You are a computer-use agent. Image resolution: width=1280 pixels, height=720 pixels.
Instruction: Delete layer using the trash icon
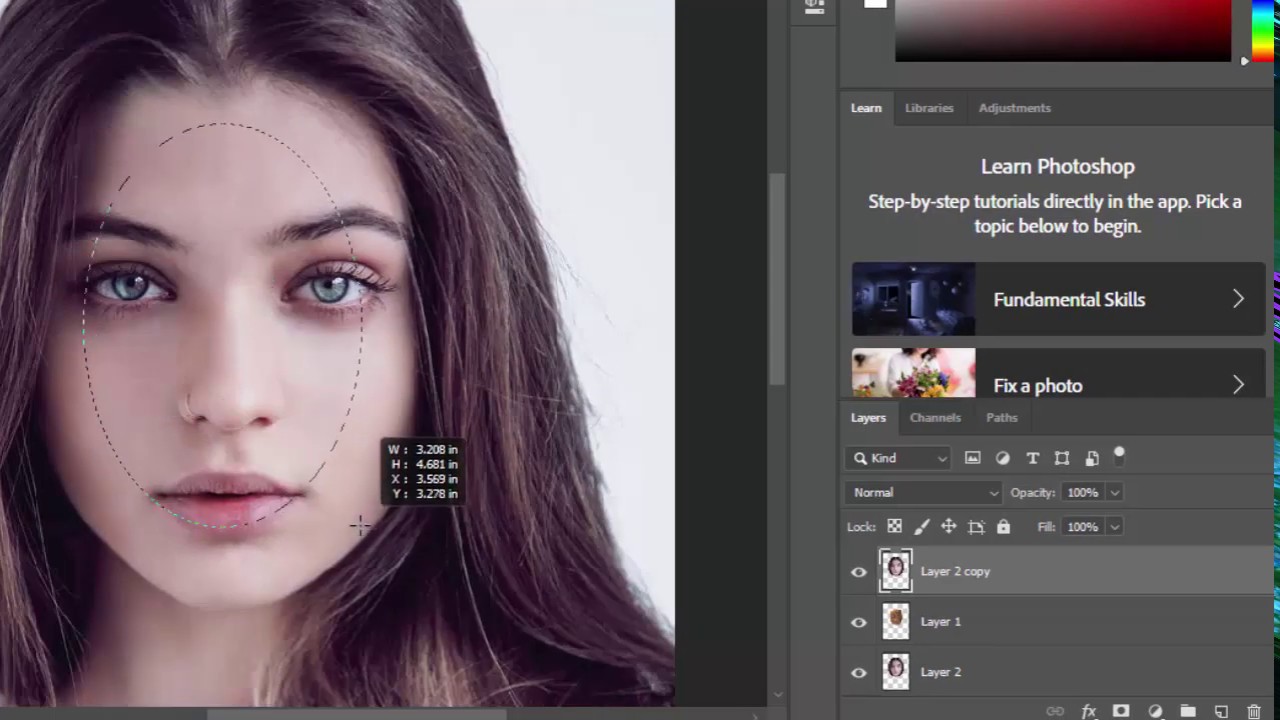pos(1254,711)
